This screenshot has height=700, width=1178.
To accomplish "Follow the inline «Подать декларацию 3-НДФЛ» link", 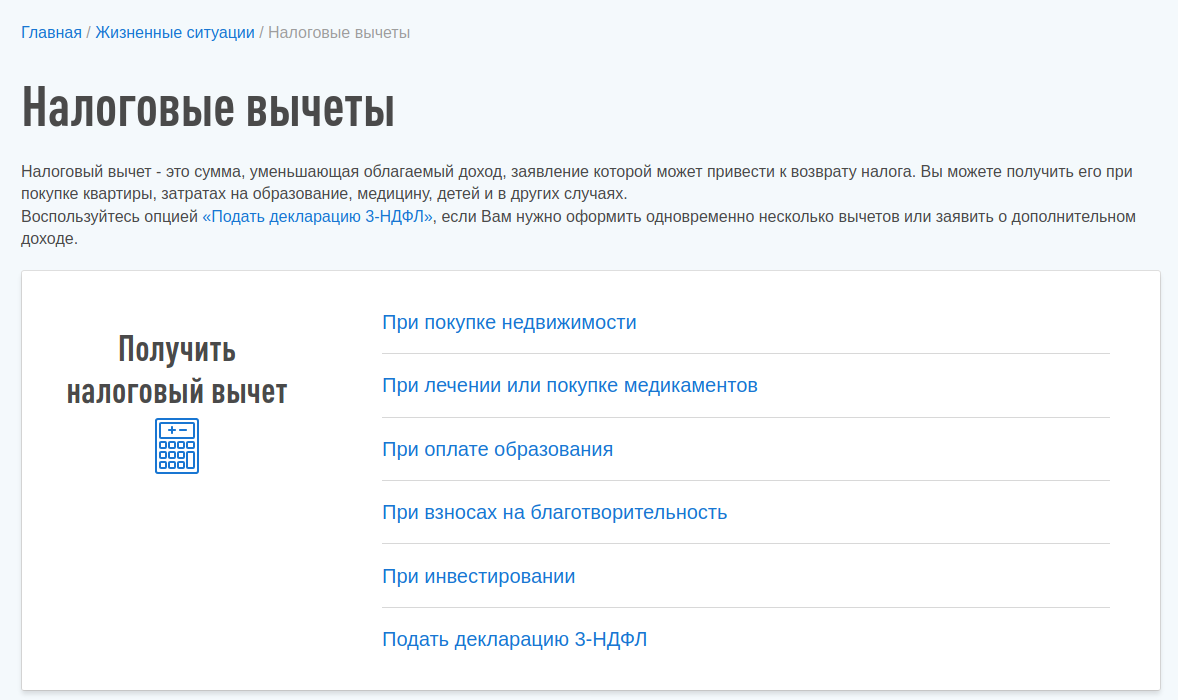I will tap(317, 217).
